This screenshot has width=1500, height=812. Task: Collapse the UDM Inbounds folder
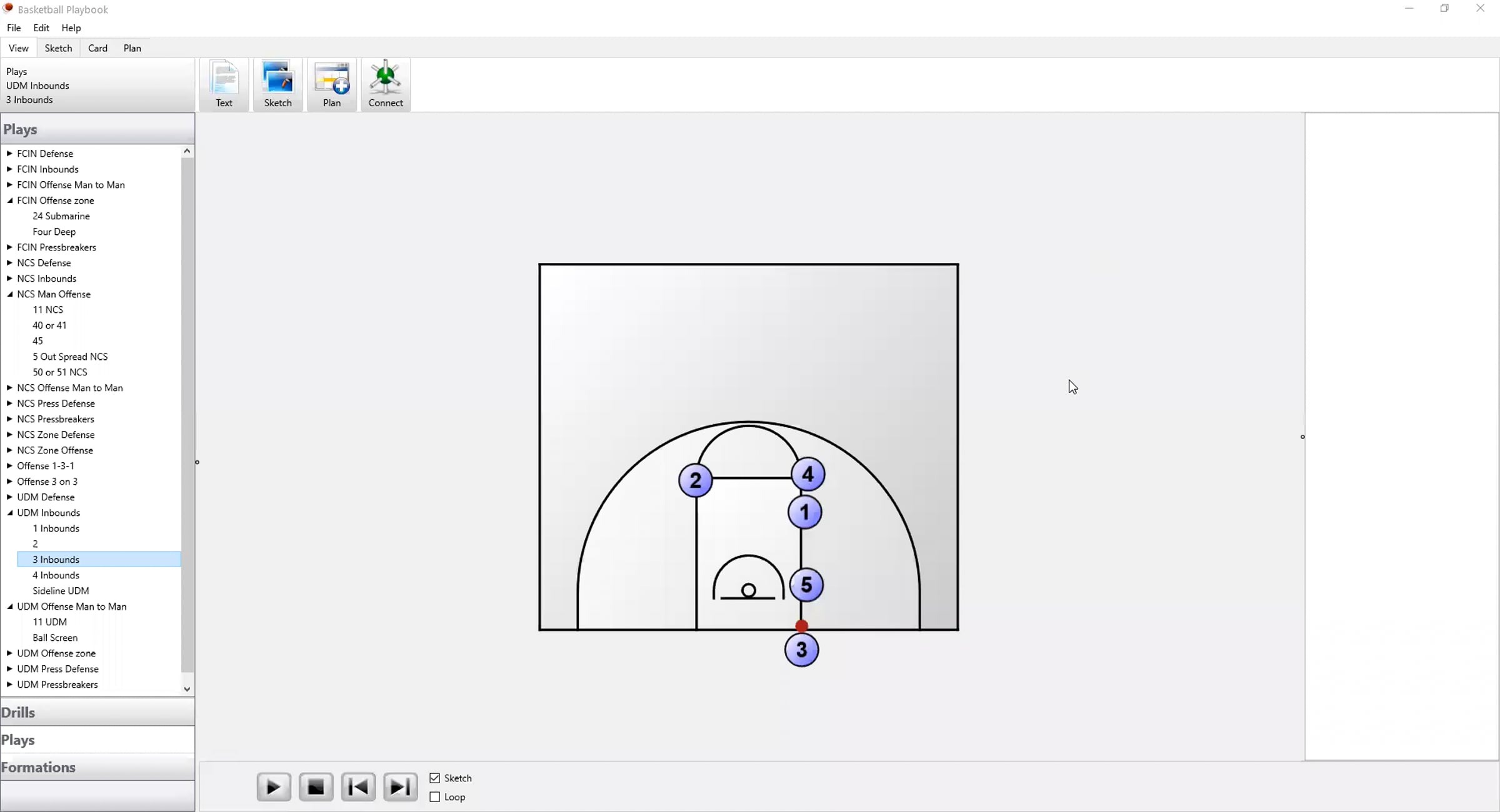pos(9,513)
